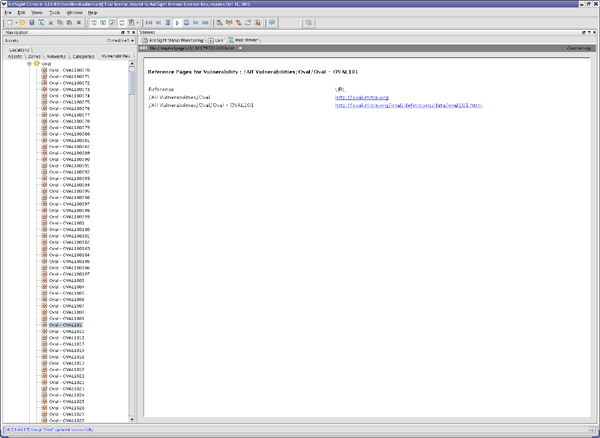Click the New resource toolbar icon
This screenshot has width=600, height=438.
(x=7, y=21)
